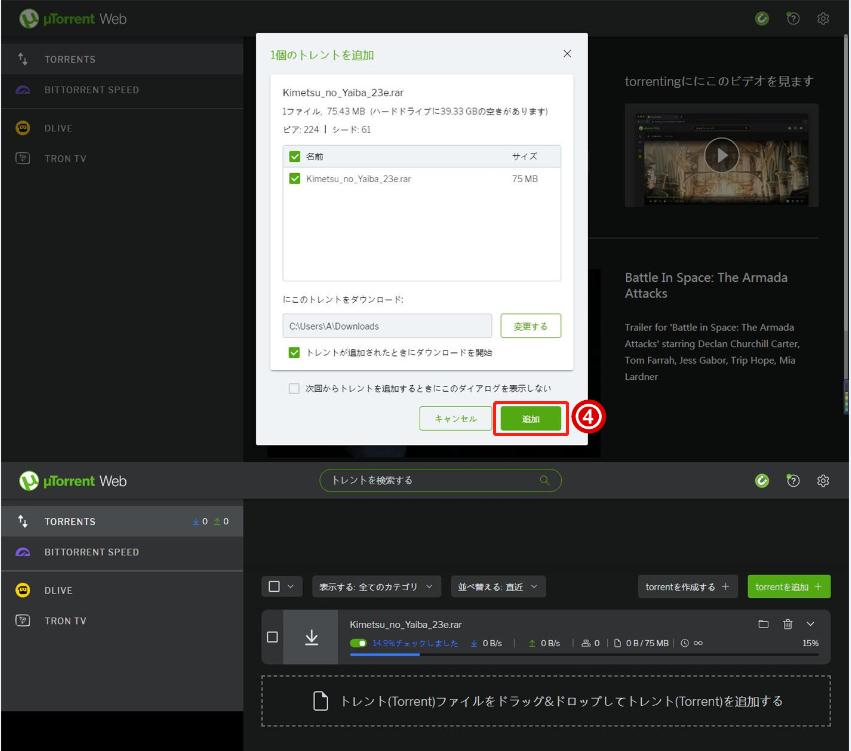Image resolution: width=851 pixels, height=751 pixels.
Task: Open settings gear in the lower header bar
Action: [823, 481]
